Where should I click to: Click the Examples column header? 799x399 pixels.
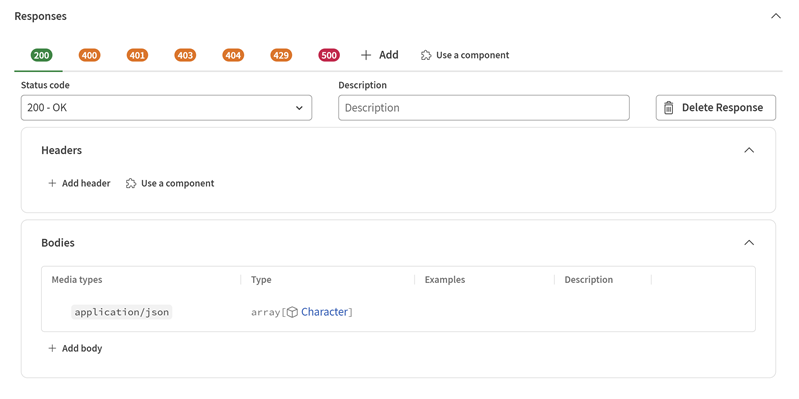point(445,280)
